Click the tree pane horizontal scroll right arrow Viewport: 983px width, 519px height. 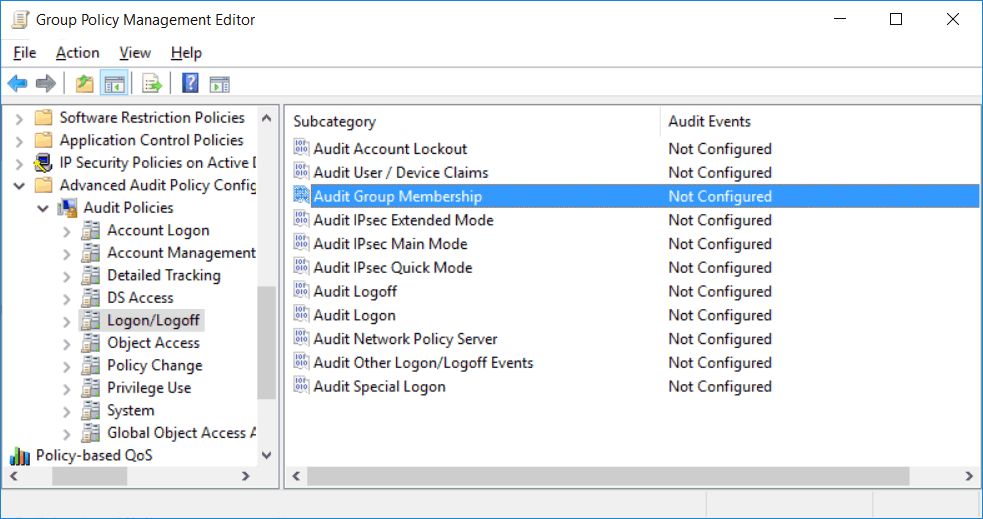click(246, 476)
